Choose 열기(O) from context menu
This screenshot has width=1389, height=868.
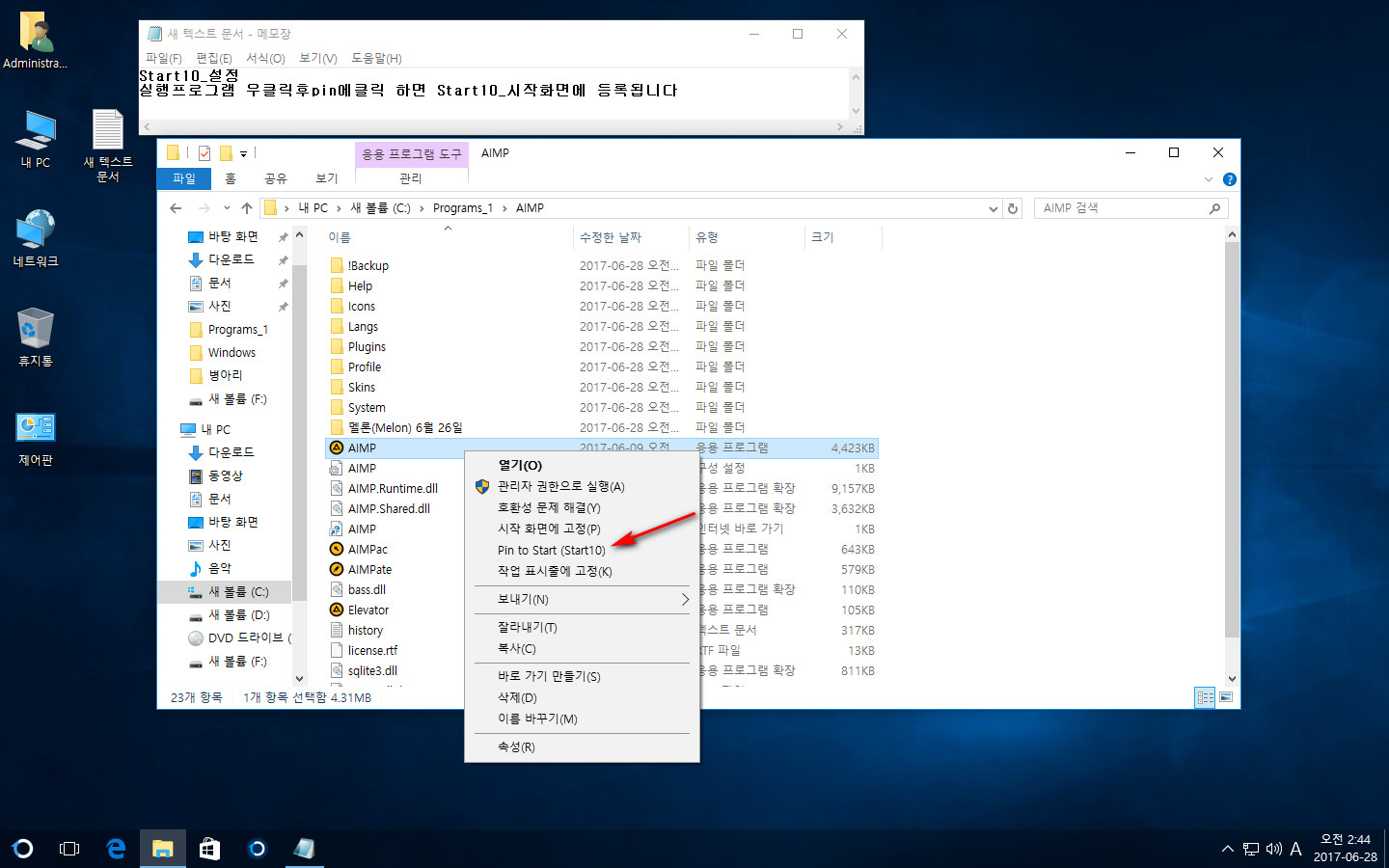coord(583,466)
